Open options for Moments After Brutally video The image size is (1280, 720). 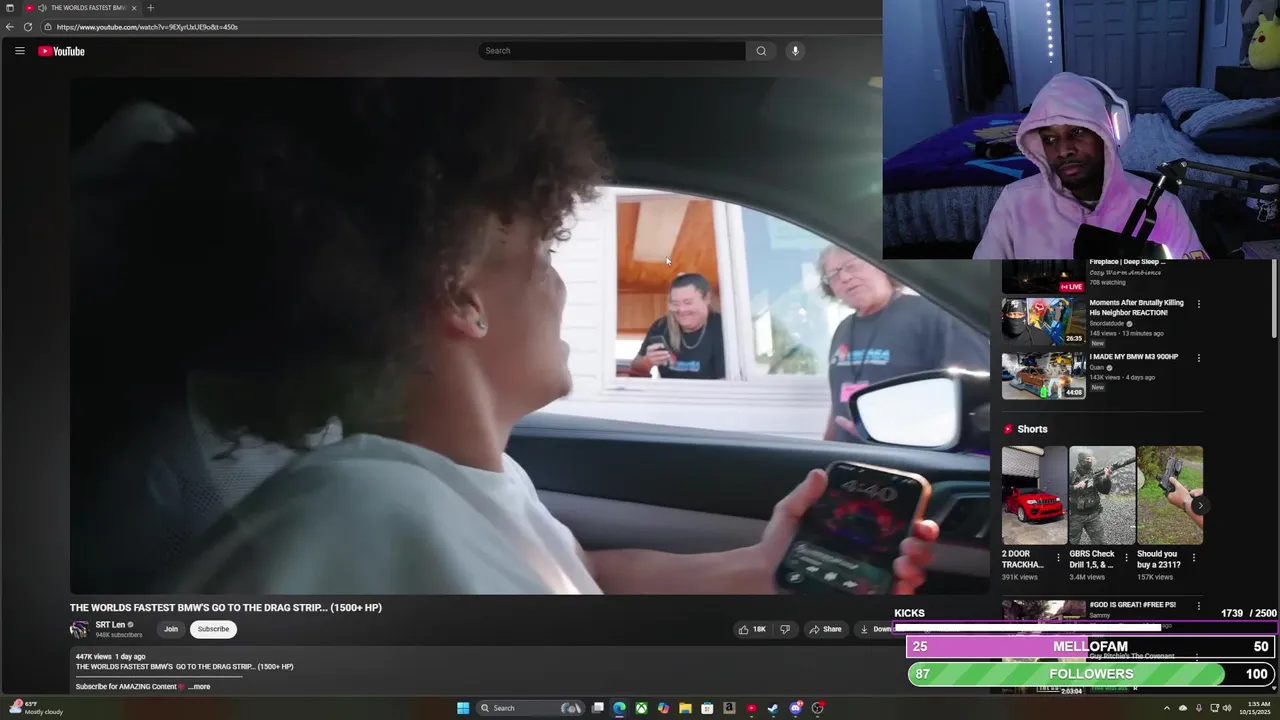[x=1198, y=304]
